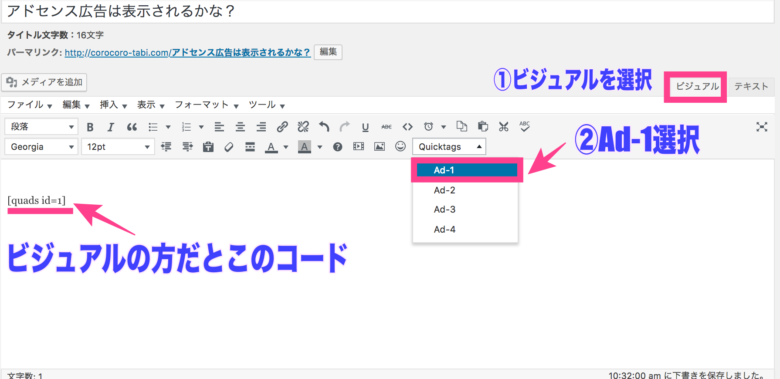Remove link with the unlink icon
Image resolution: width=780 pixels, height=379 pixels.
(303, 127)
